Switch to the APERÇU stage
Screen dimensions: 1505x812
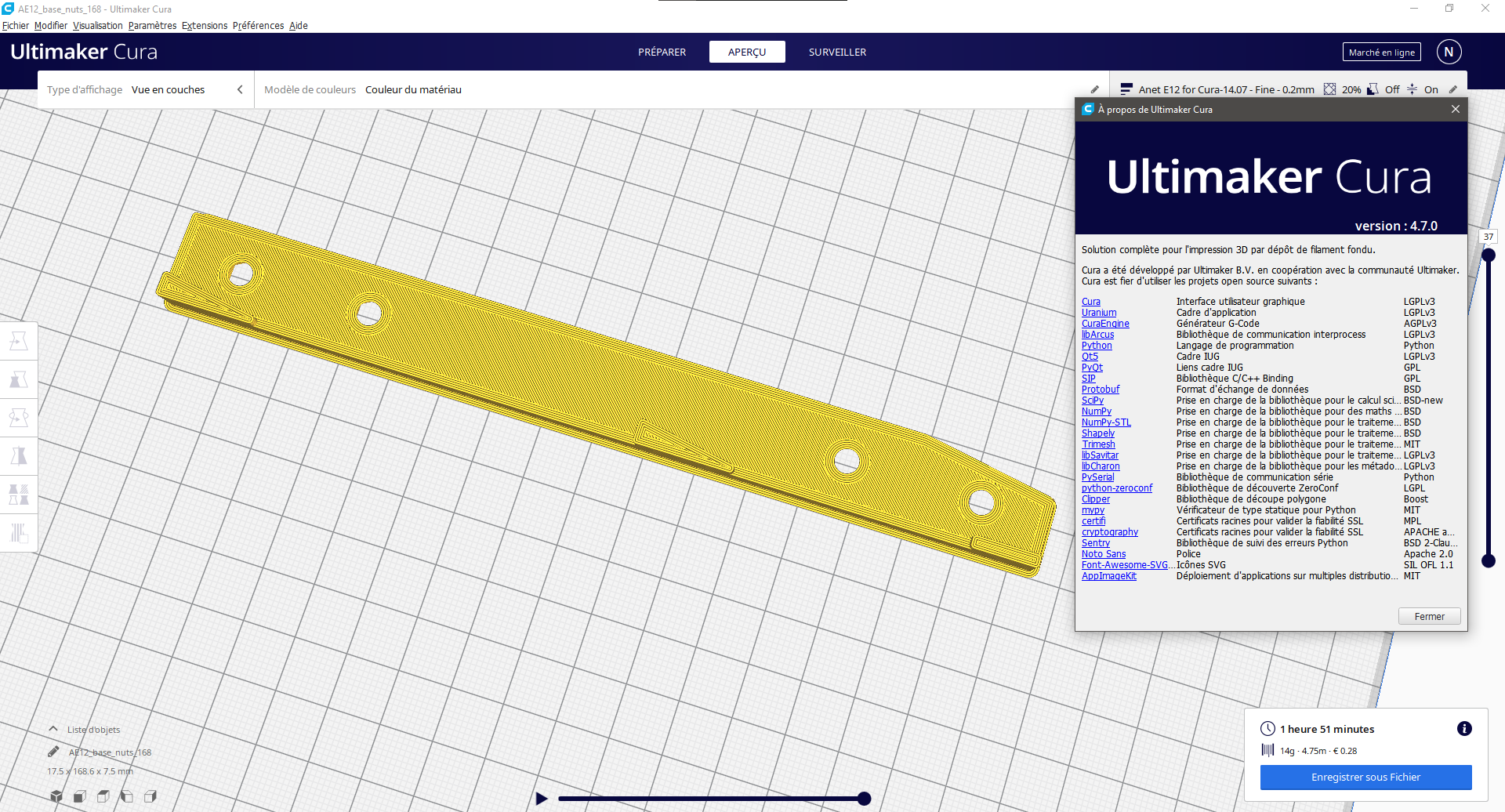(x=747, y=52)
